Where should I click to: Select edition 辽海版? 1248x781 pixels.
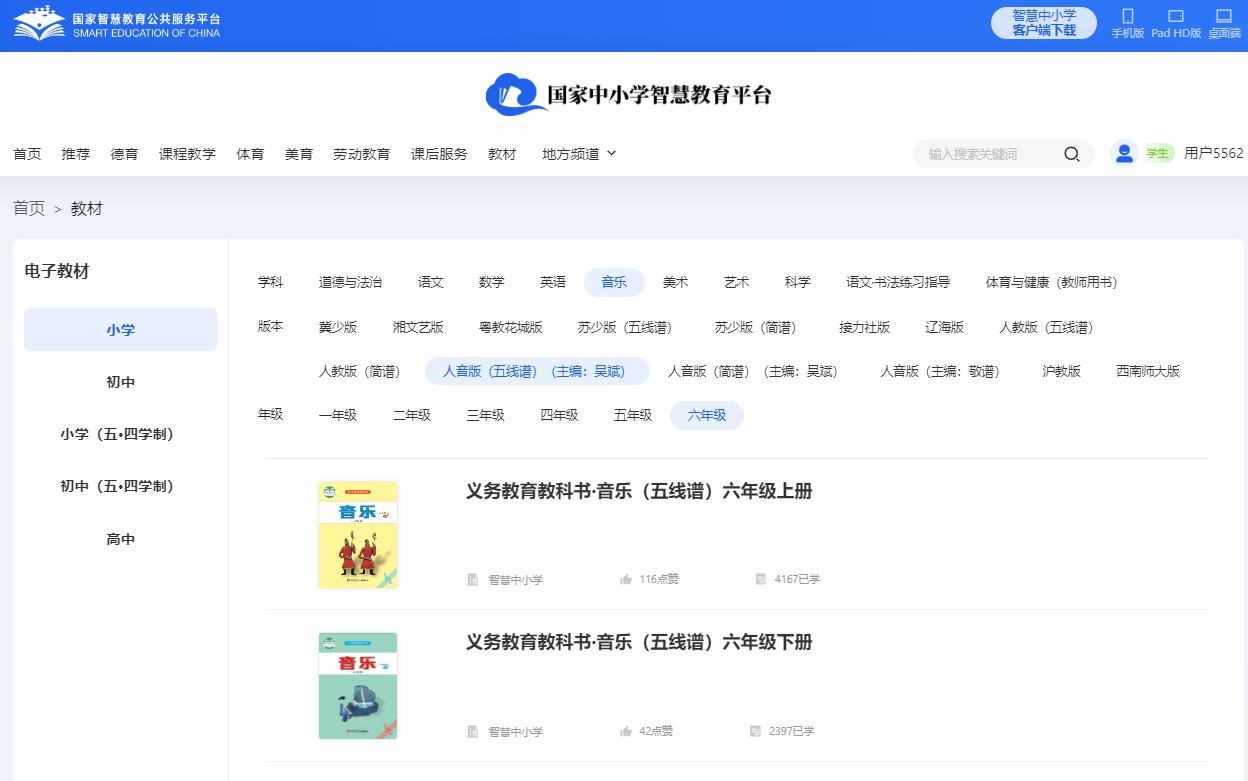945,327
